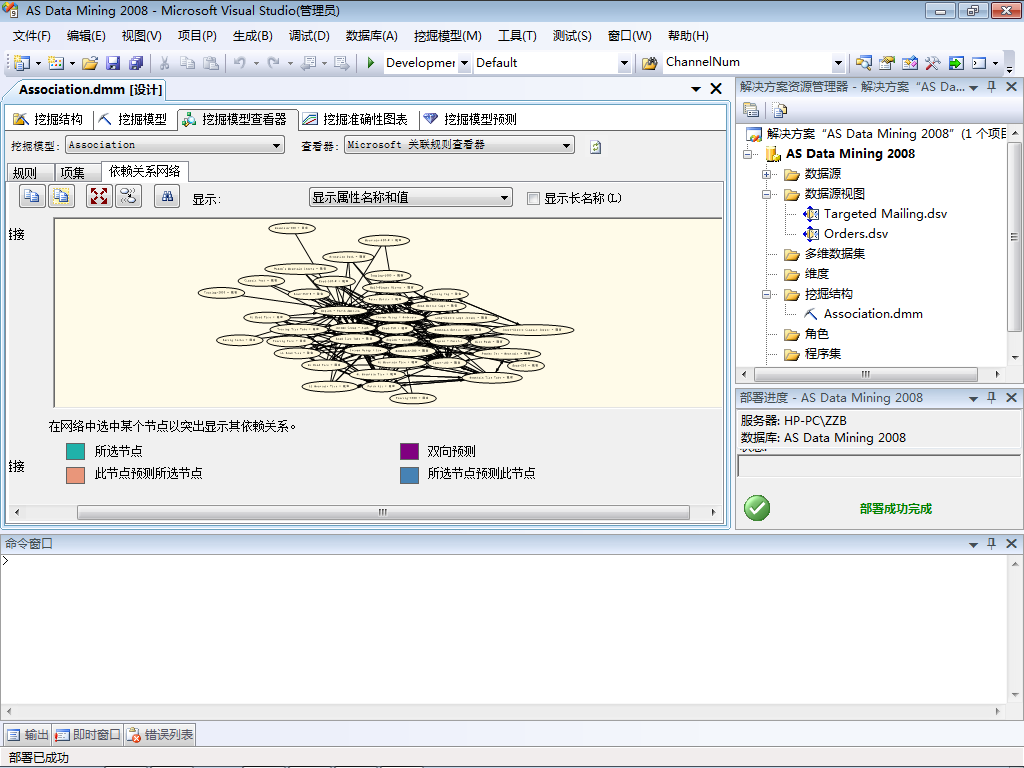The width and height of the screenshot is (1024, 768).
Task: Click the Redo arrow icon
Action: [x=274, y=63]
